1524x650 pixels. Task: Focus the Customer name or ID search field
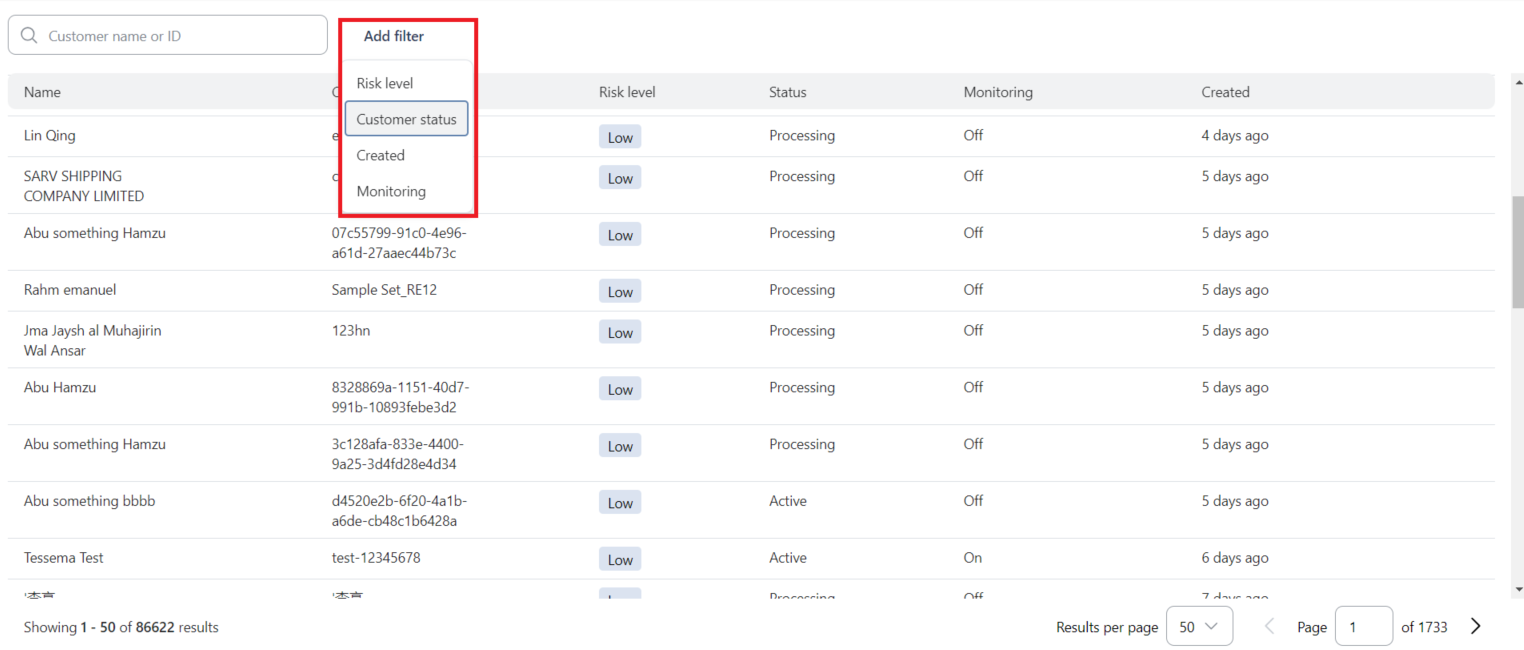coord(180,36)
